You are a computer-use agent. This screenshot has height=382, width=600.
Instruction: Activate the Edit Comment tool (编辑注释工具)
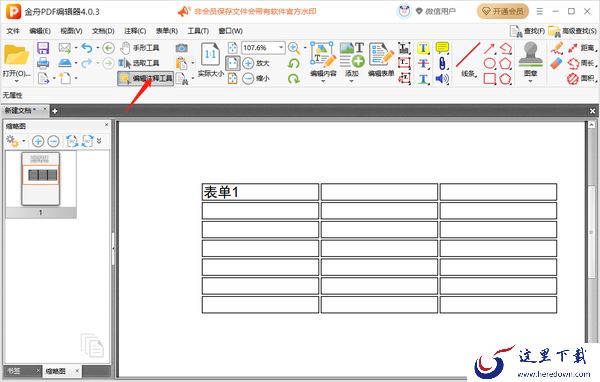click(145, 78)
